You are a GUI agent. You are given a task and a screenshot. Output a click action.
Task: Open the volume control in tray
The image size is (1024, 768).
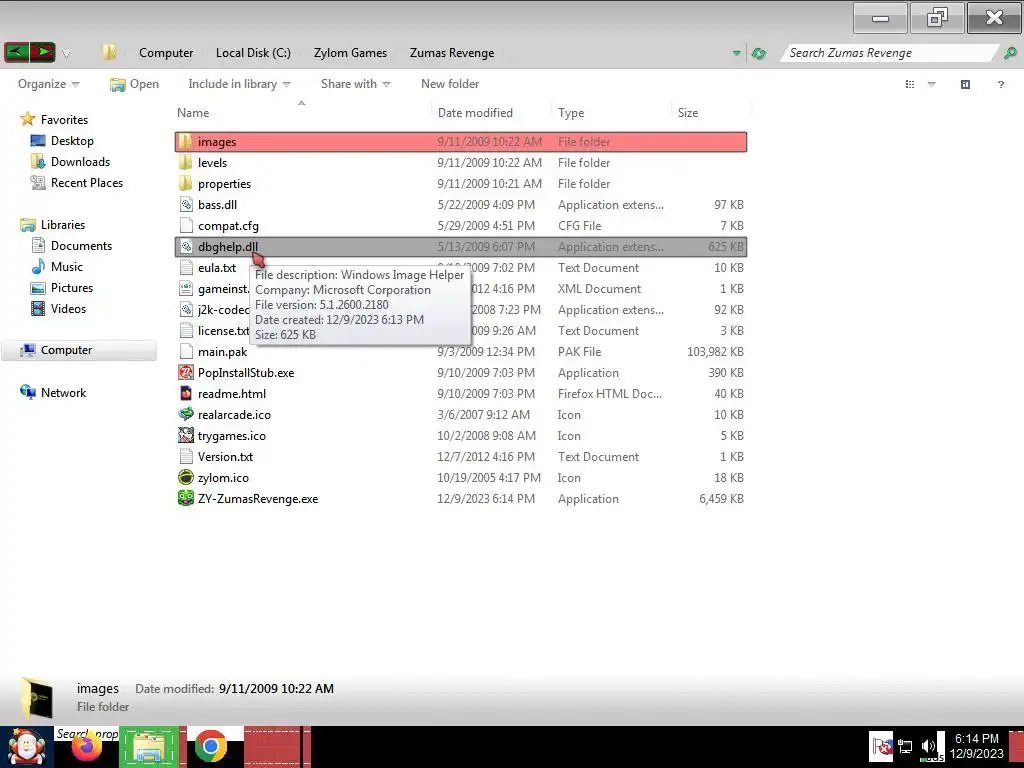tap(928, 746)
